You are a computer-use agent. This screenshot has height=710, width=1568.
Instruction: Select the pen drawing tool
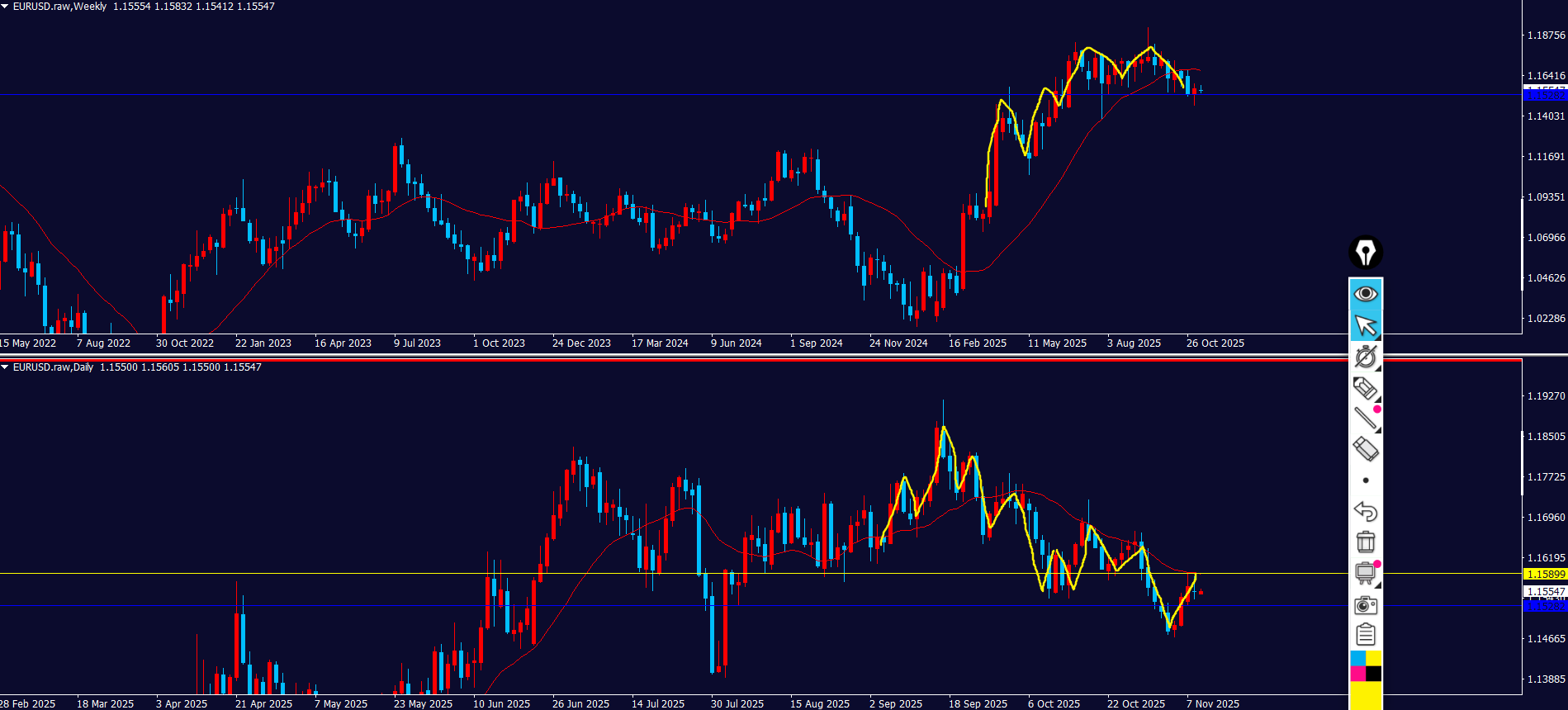(x=1365, y=357)
